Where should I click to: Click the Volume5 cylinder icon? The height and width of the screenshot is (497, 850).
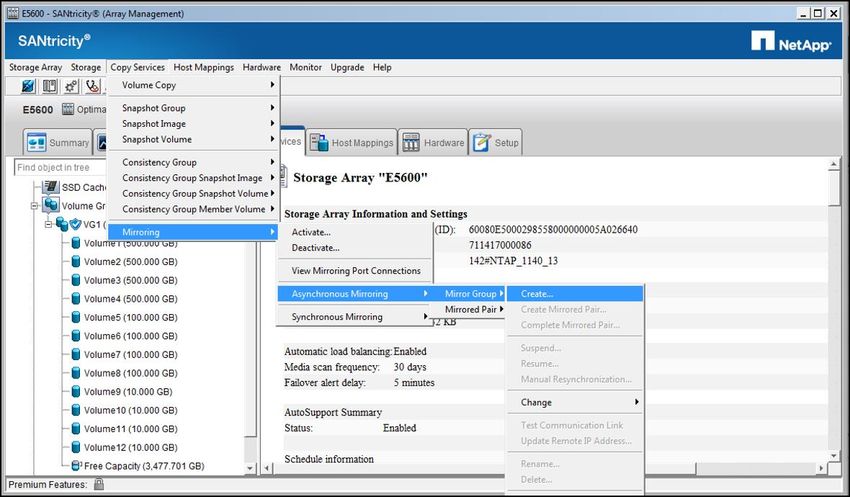coord(76,318)
